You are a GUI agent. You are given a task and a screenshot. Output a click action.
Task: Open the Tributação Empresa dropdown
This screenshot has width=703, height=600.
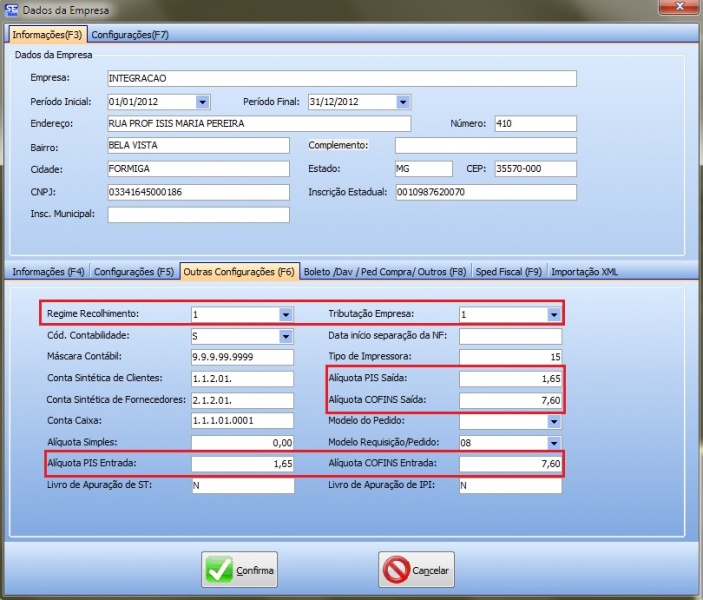click(x=554, y=314)
